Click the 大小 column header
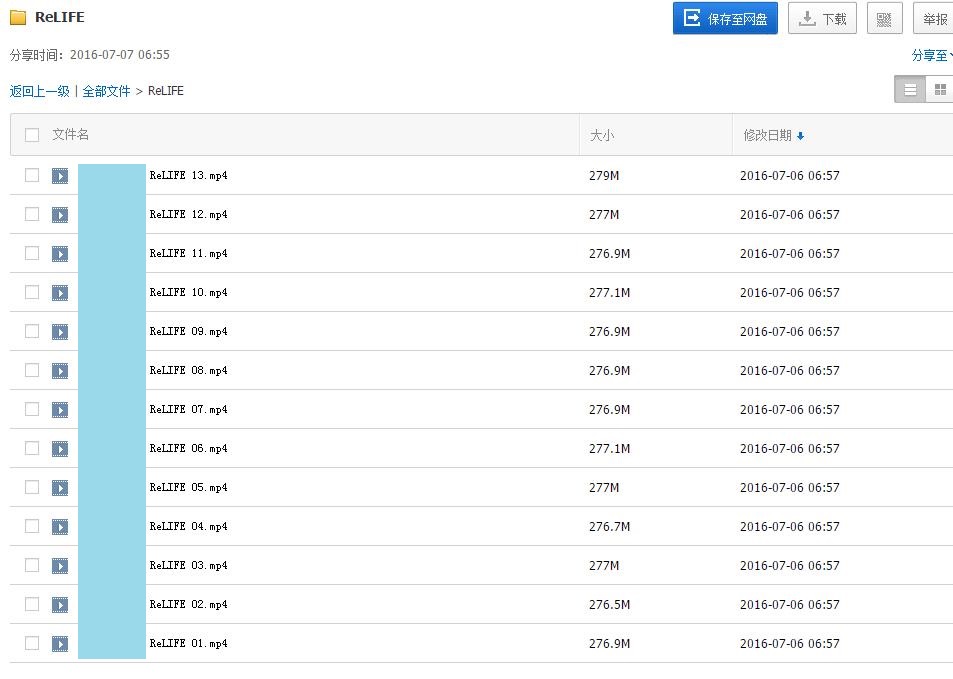953x679 pixels. tap(601, 135)
